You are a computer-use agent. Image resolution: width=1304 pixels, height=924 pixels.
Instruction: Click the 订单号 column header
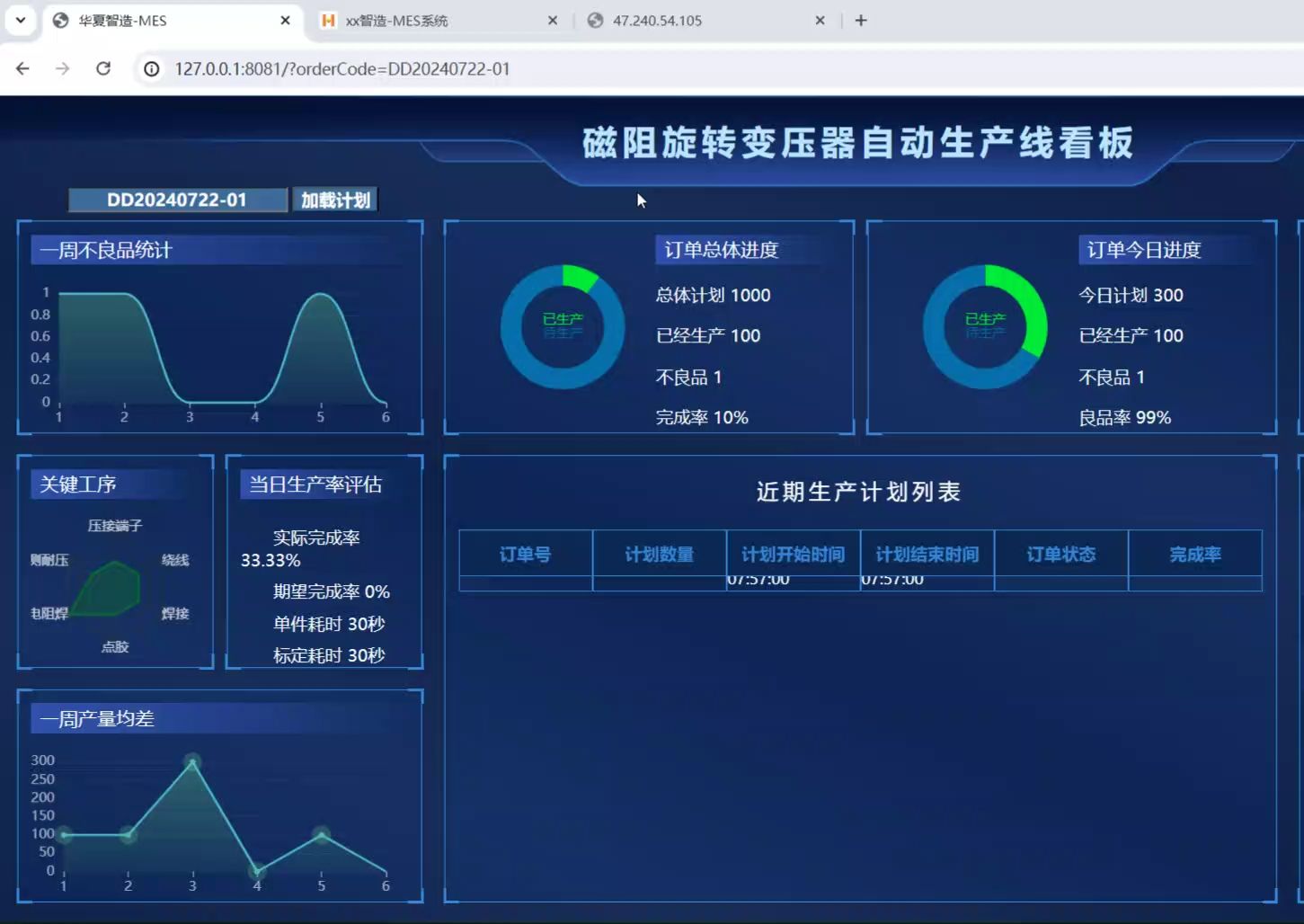pyautogui.click(x=526, y=554)
